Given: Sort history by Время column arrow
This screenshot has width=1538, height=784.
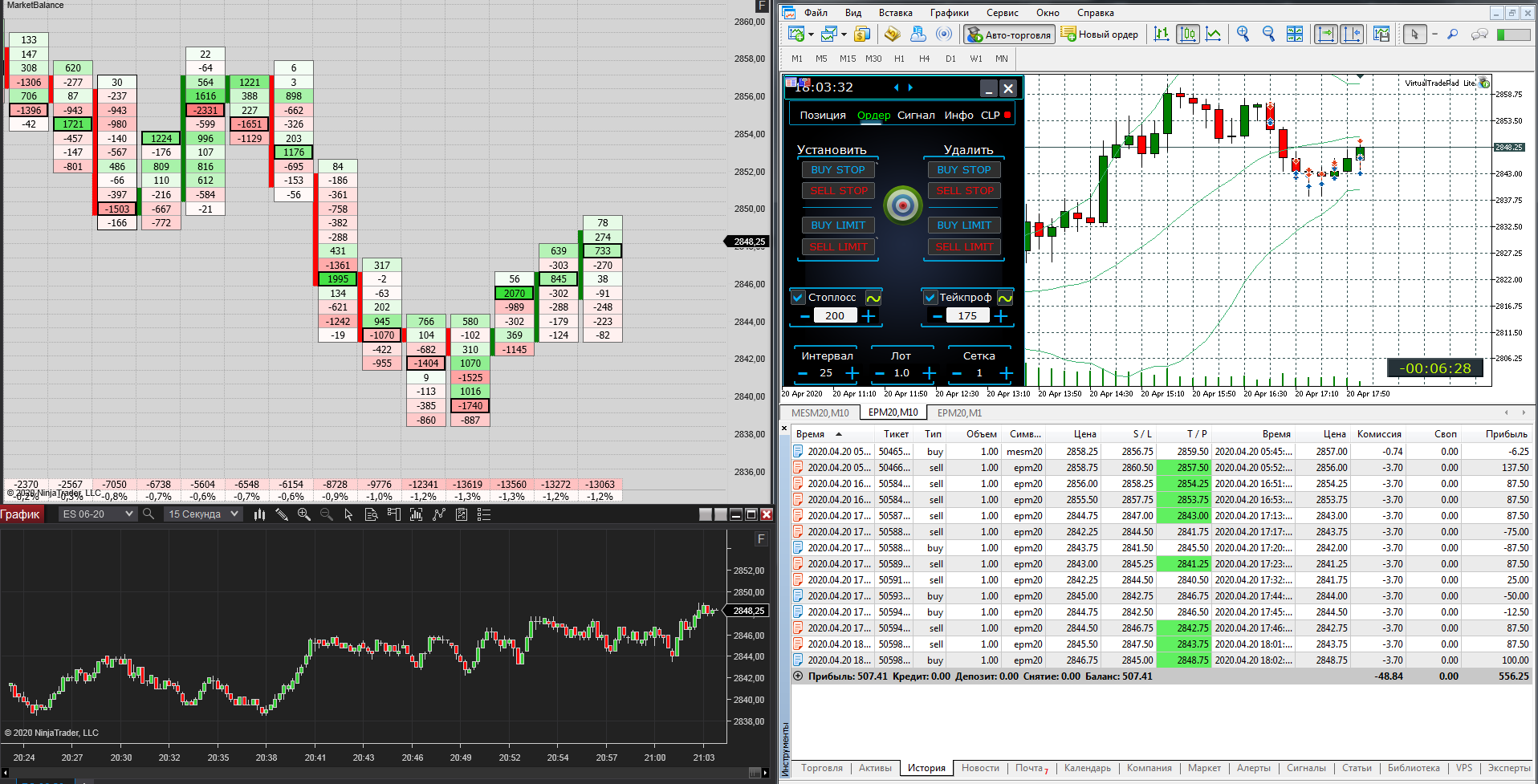Looking at the screenshot, I should click(839, 434).
